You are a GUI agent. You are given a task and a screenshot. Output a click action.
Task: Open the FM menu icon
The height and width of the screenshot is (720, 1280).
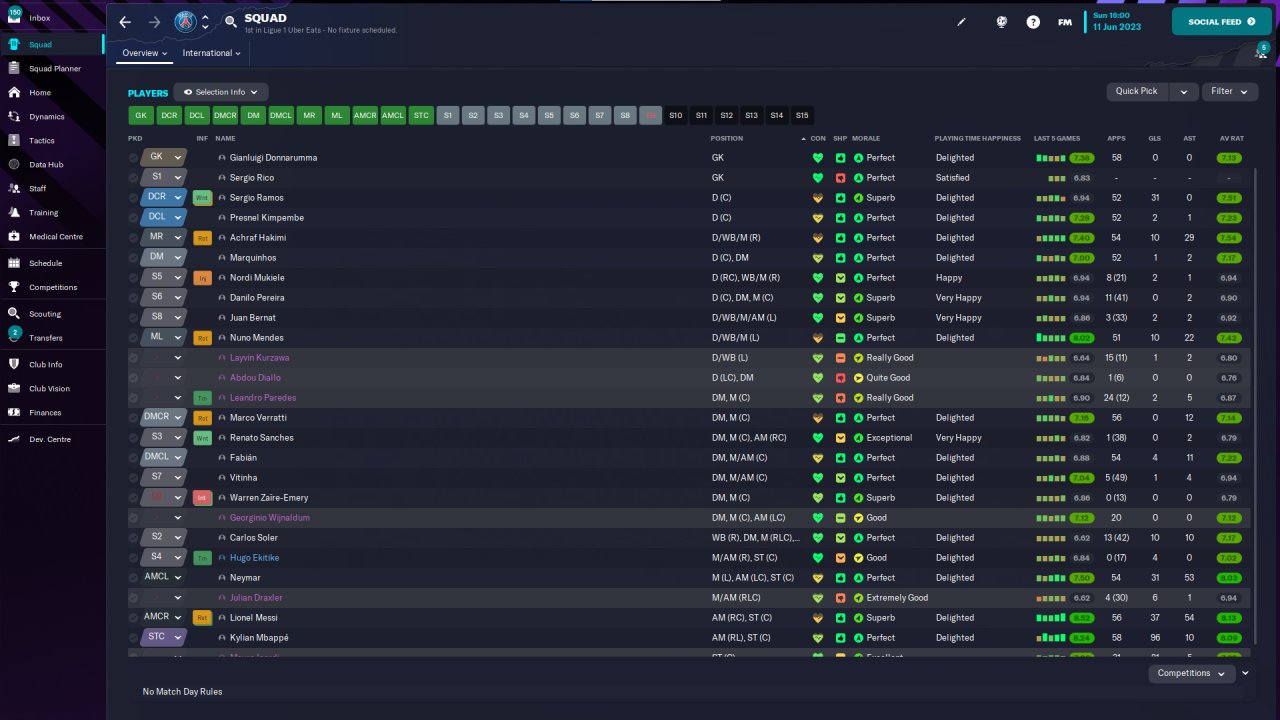[1065, 22]
